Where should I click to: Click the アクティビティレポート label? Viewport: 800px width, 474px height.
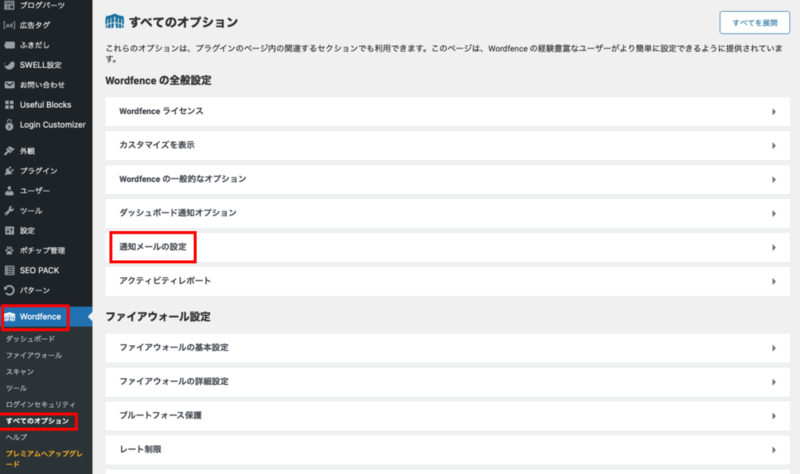(x=165, y=281)
